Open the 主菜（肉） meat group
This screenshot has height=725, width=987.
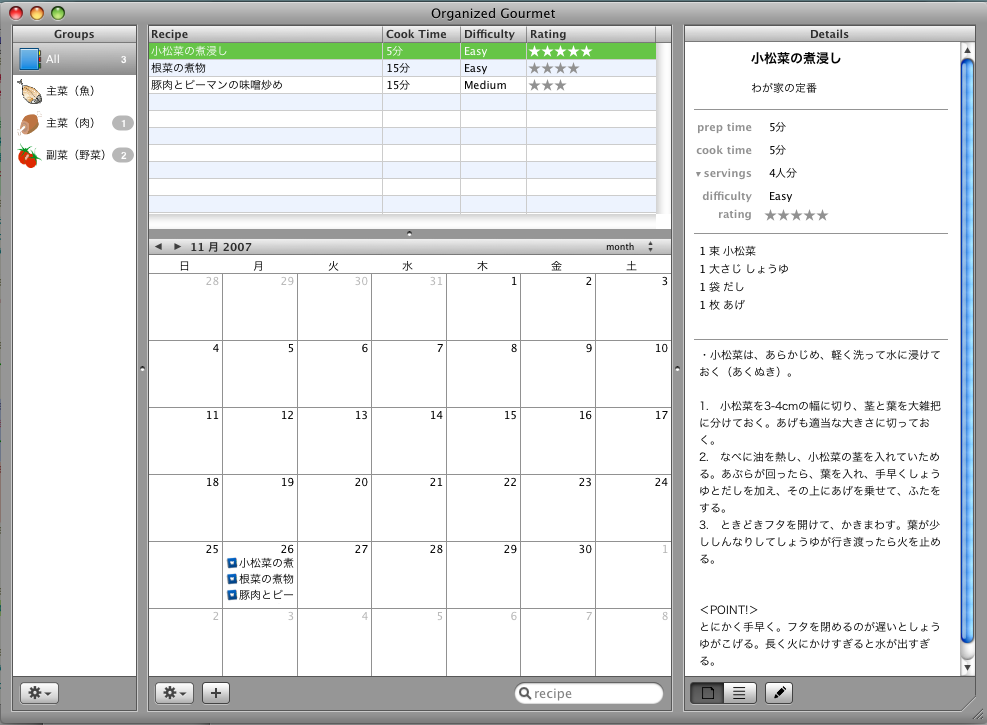68,124
